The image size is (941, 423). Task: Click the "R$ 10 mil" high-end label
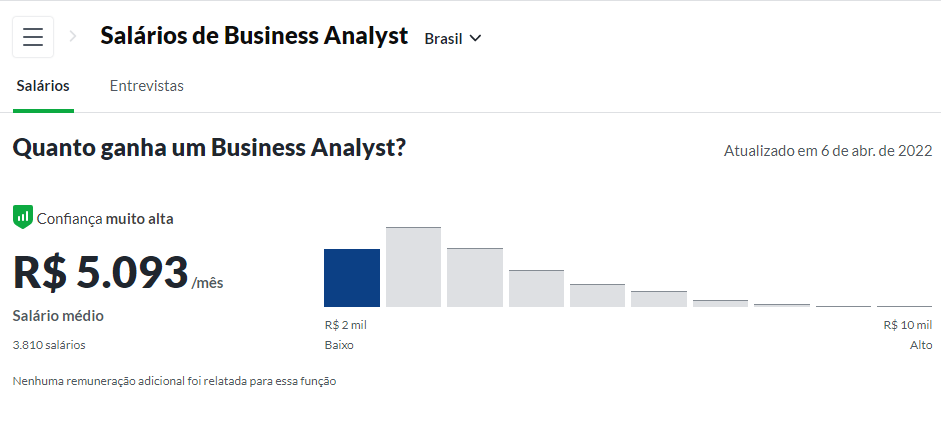(x=907, y=325)
